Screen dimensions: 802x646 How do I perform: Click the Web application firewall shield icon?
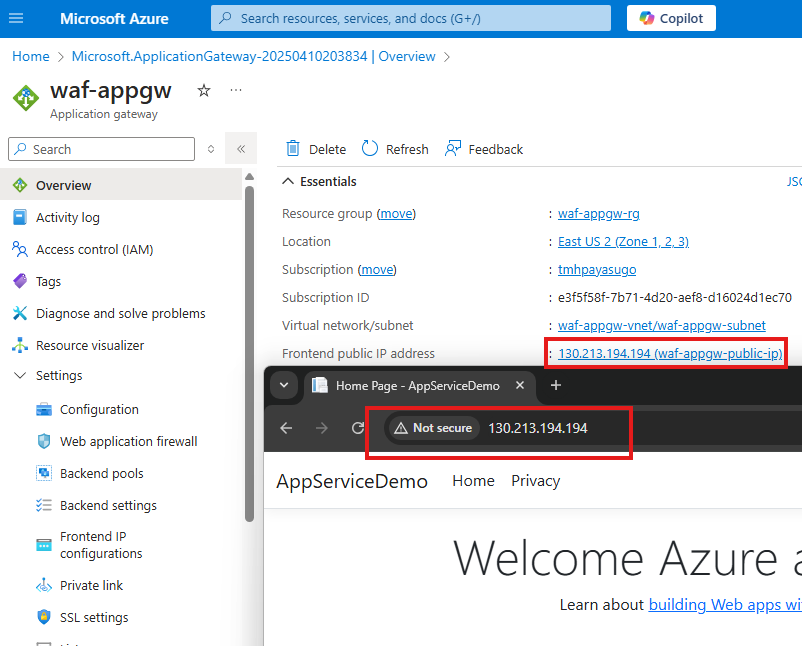(44, 441)
